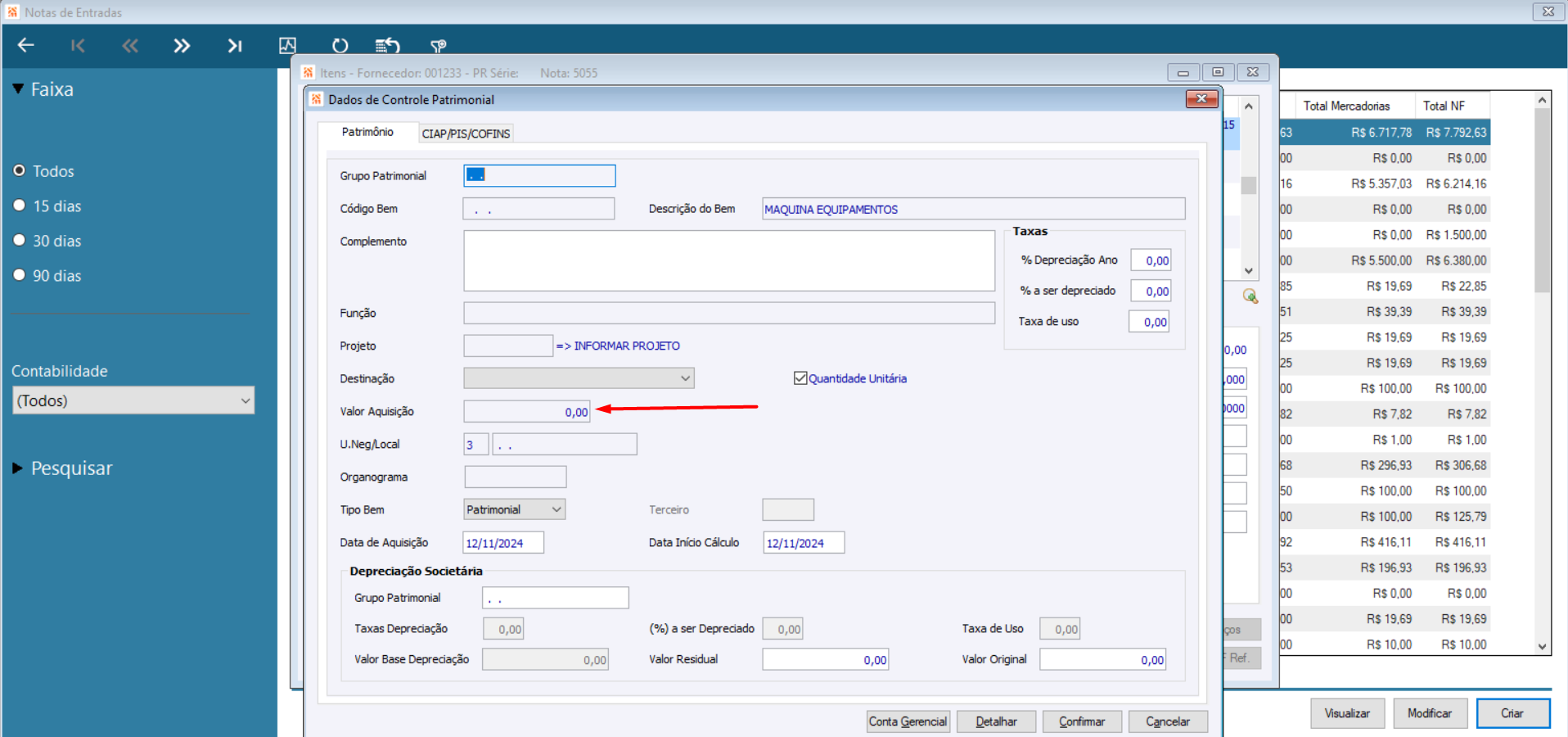The width and height of the screenshot is (1568, 737).
Task: Click the Data Início Cálculo date field
Action: point(804,542)
